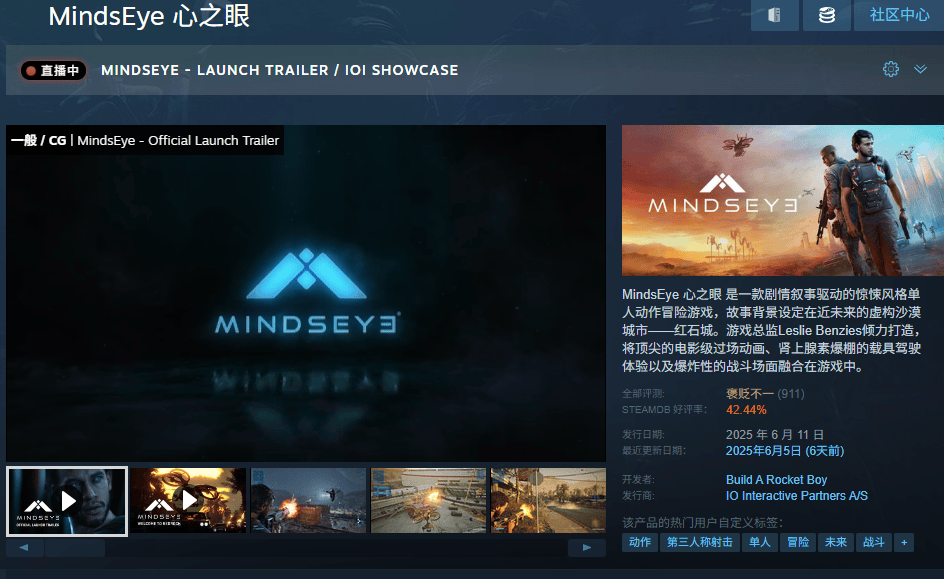Image resolution: width=944 pixels, height=579 pixels.
Task: Collapse the broadcast banner chevron
Action: (x=921, y=69)
